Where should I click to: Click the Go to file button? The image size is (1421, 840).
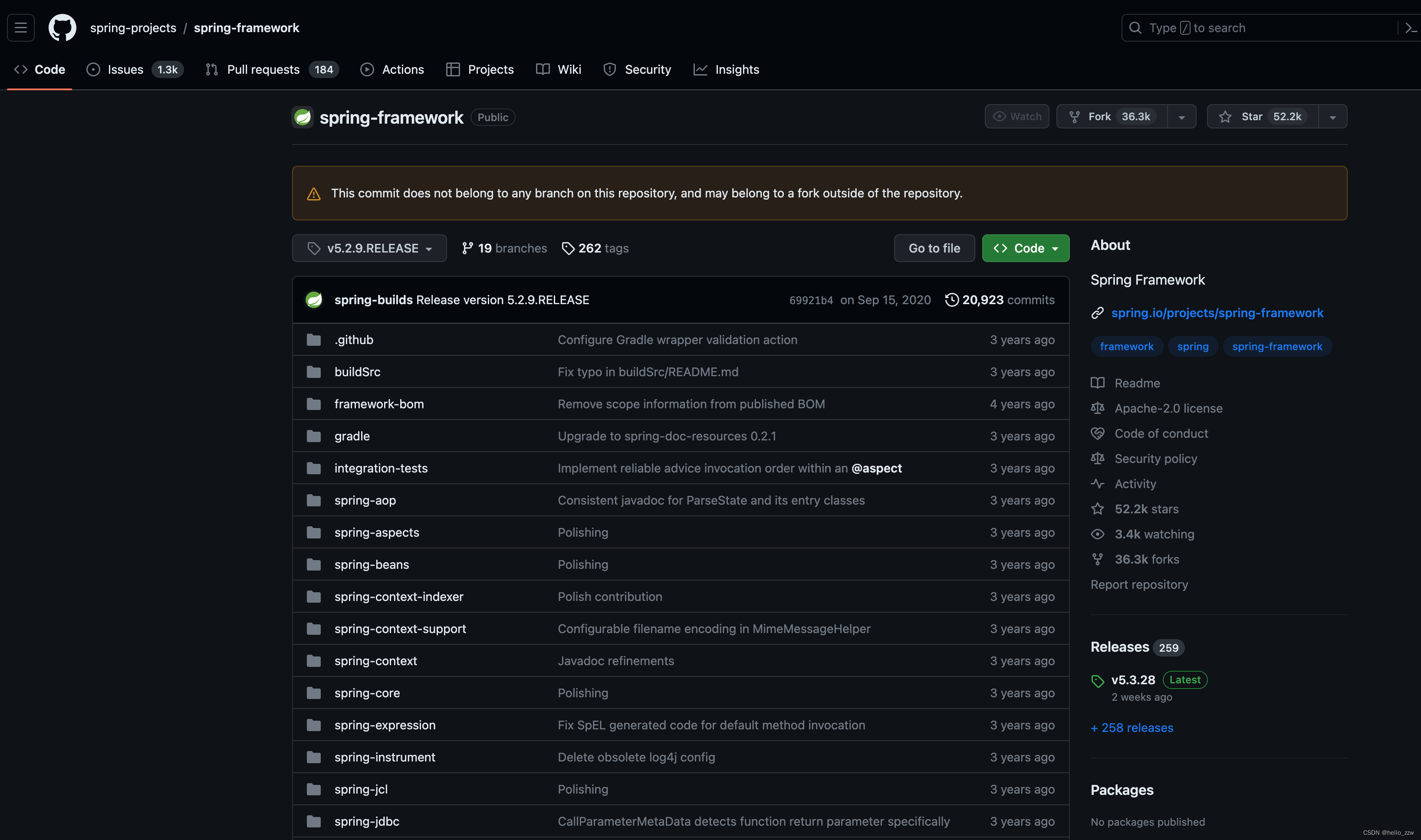[934, 248]
